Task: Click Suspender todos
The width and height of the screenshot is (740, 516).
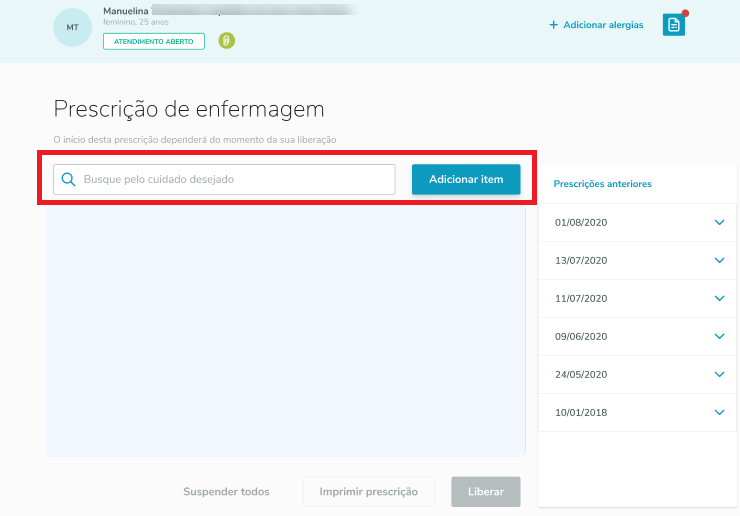Action: click(x=226, y=491)
